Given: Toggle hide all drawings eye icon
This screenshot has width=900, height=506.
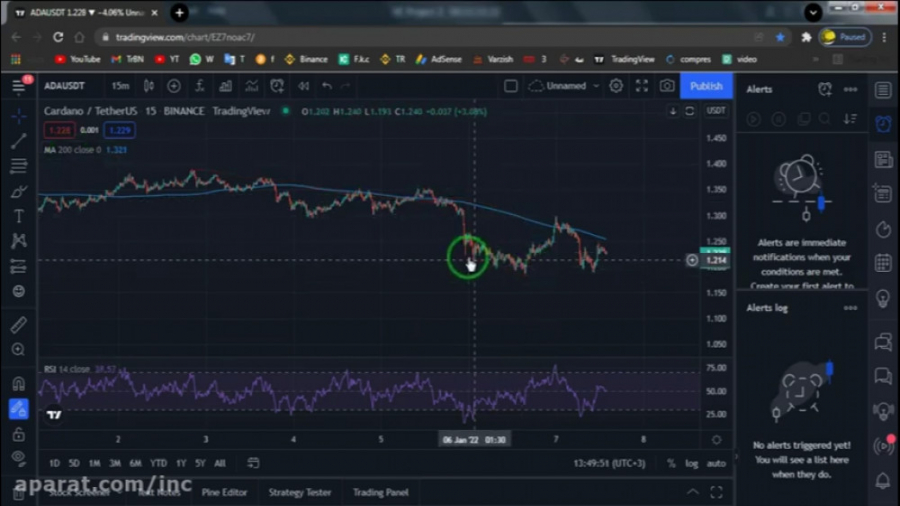Looking at the screenshot, I should pos(18,458).
